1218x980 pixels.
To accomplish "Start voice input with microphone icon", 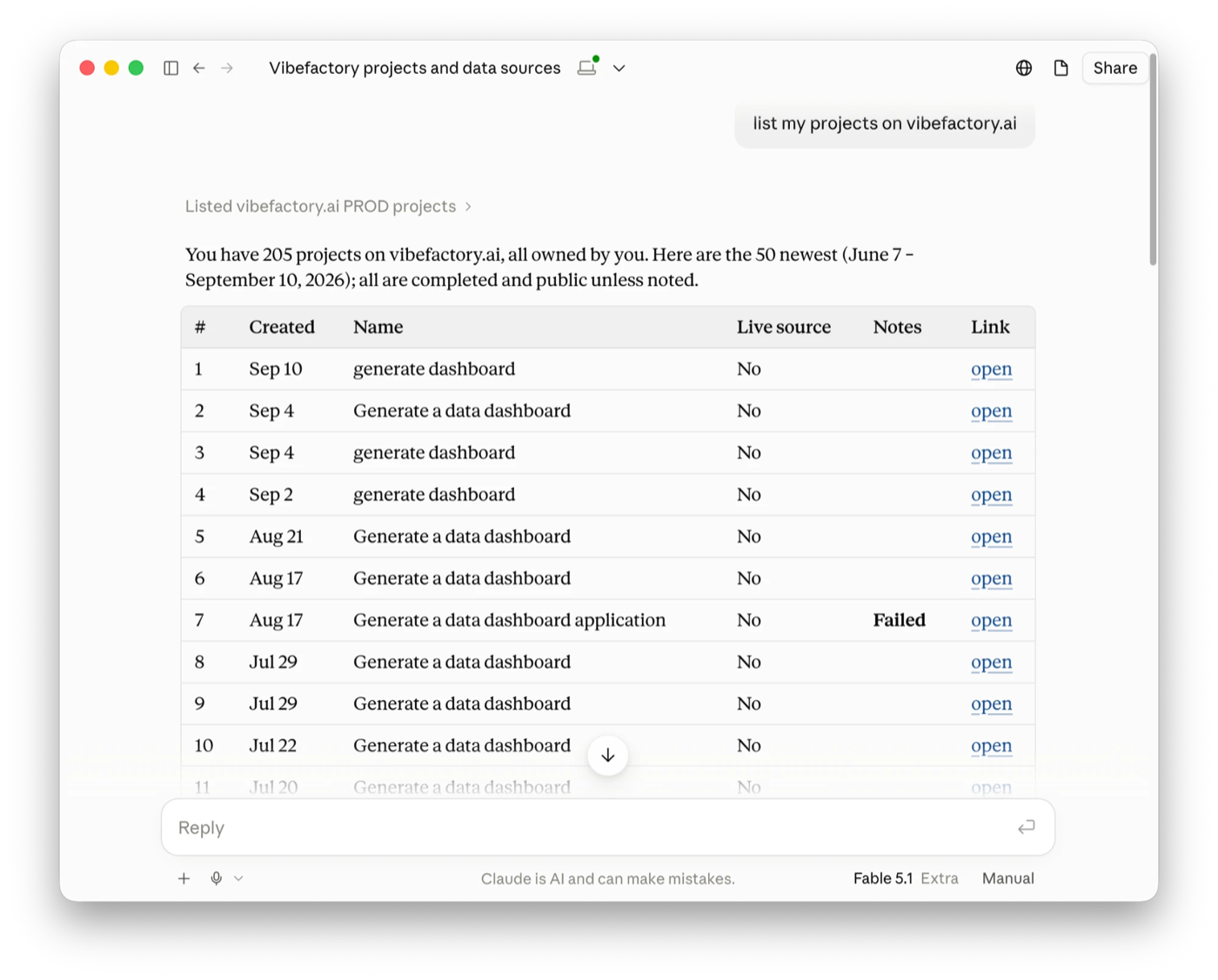I will coord(217,878).
